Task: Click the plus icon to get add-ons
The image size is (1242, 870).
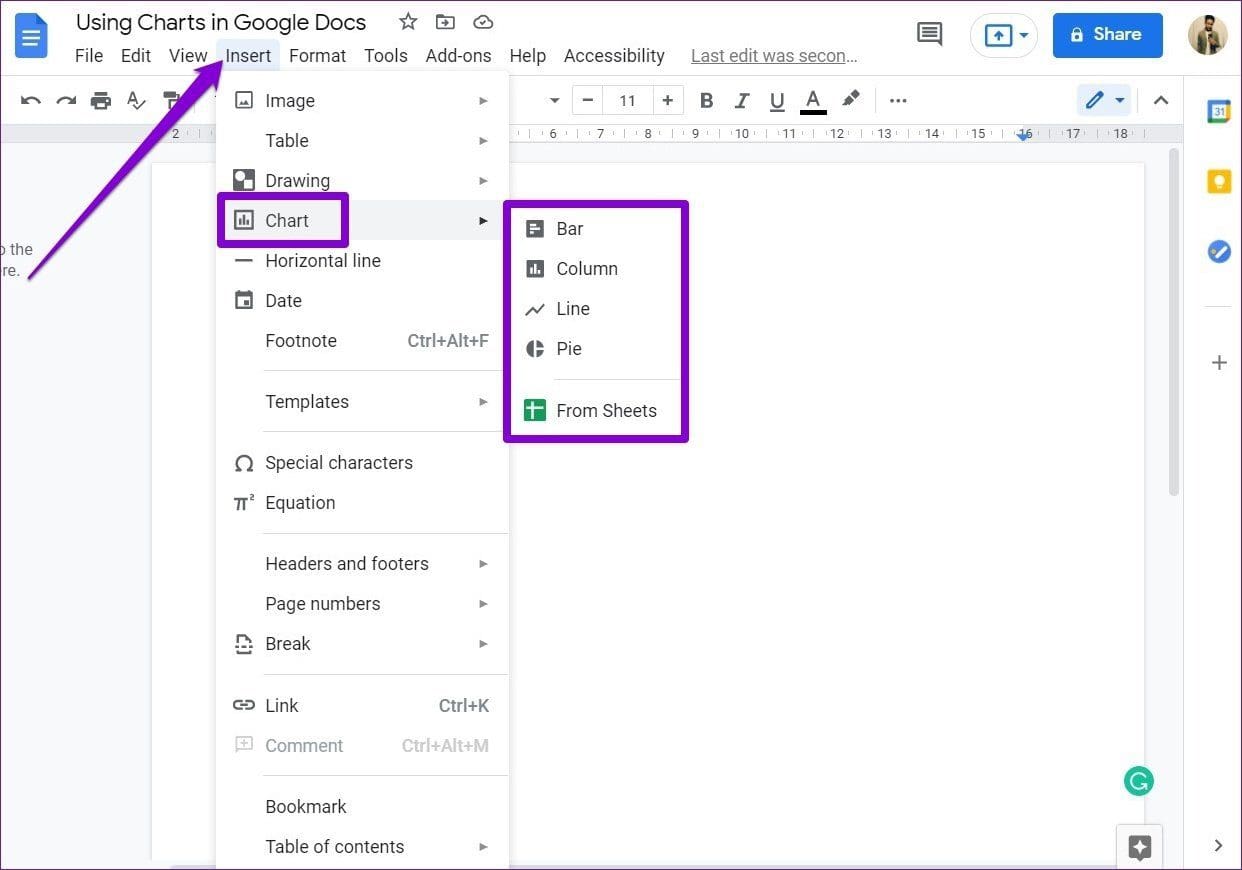Action: [1218, 362]
